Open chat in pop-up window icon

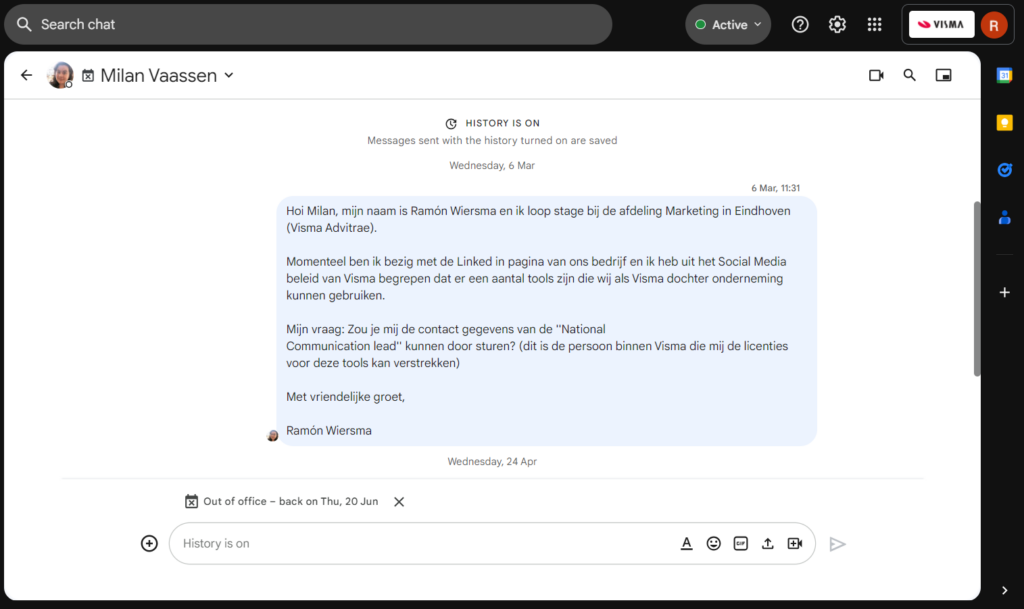coord(943,76)
